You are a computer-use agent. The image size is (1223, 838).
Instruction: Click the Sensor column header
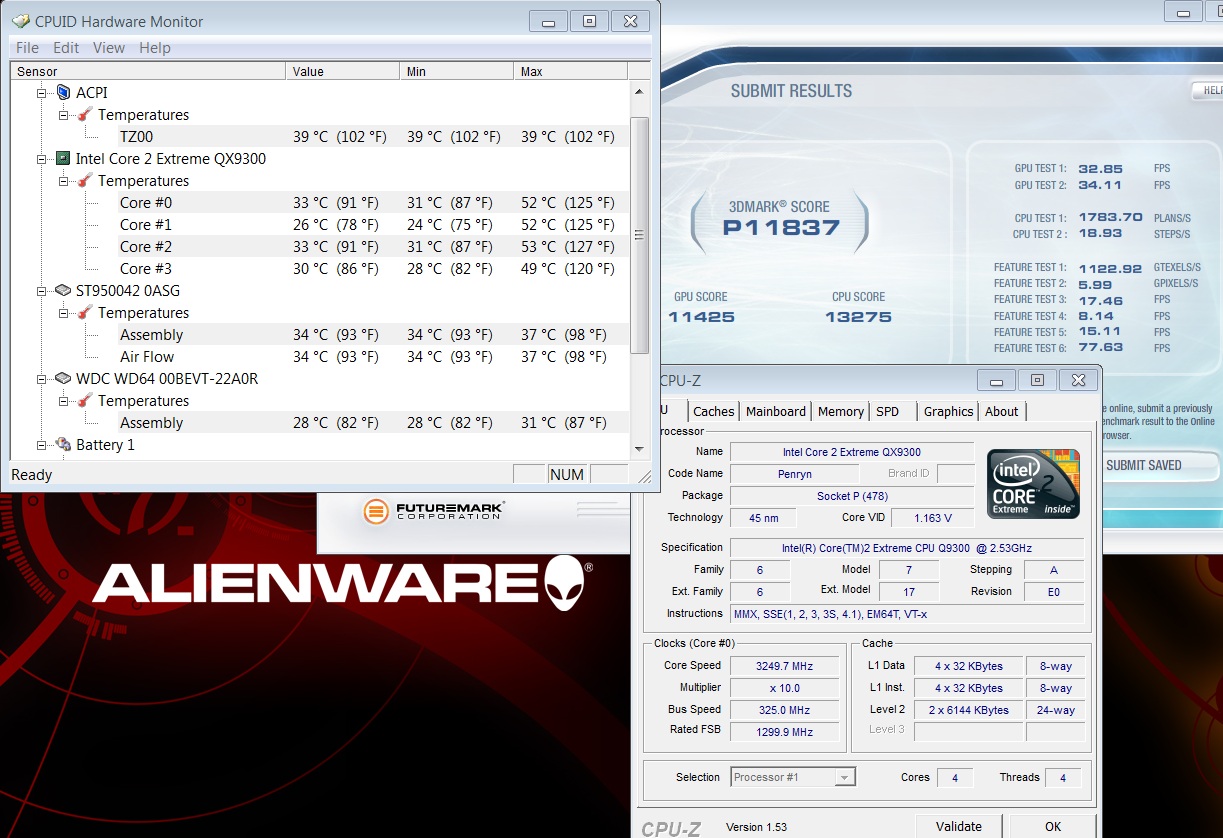pos(148,71)
